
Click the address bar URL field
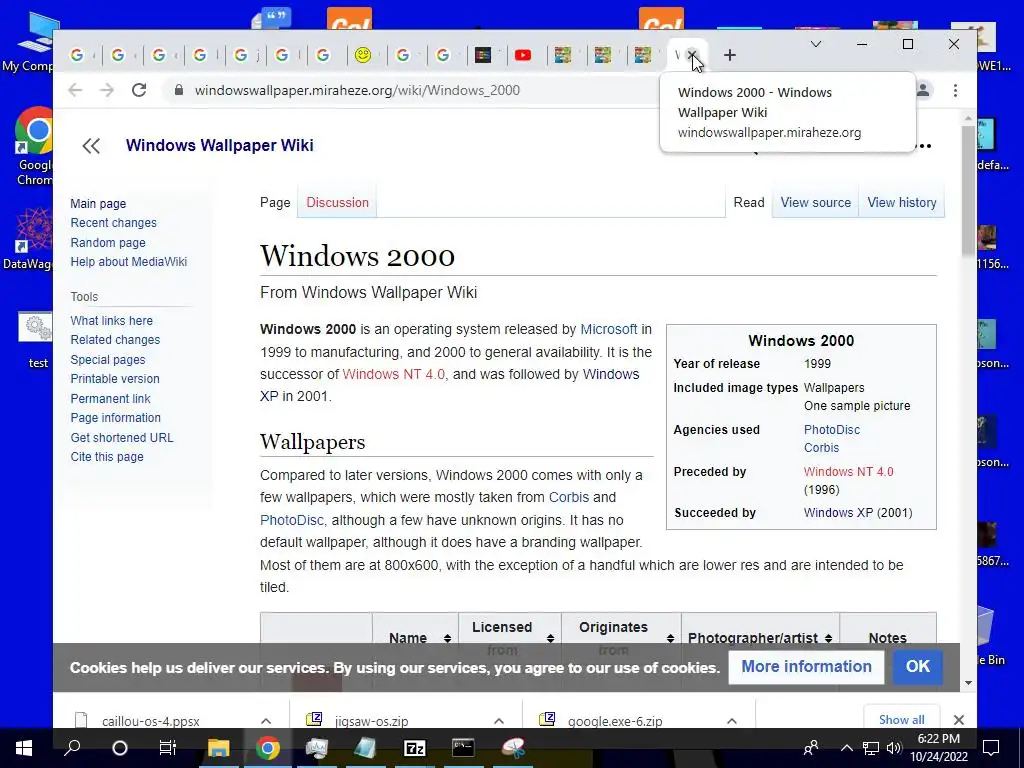(x=357, y=90)
